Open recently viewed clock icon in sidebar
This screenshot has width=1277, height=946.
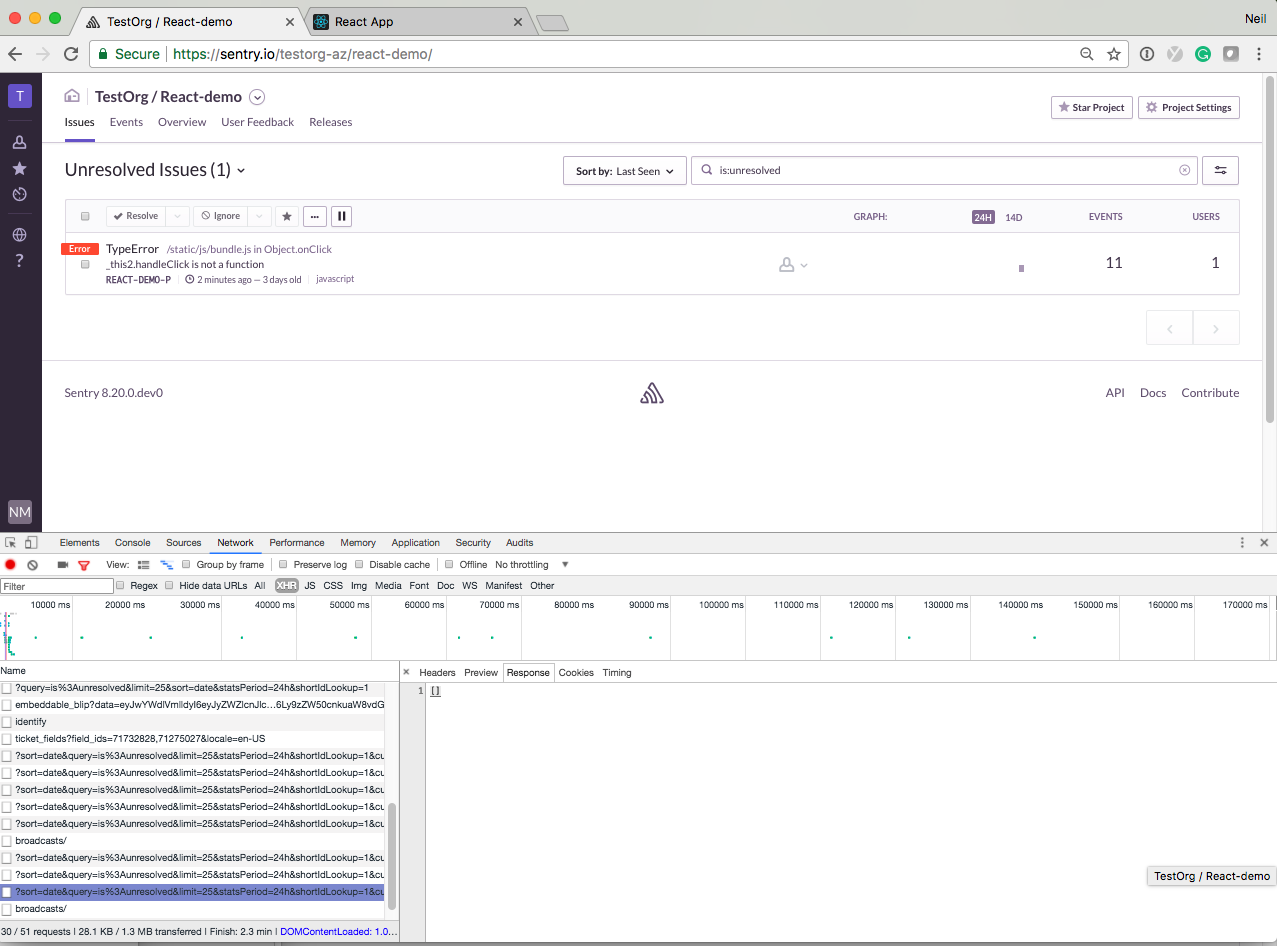click(x=19, y=194)
